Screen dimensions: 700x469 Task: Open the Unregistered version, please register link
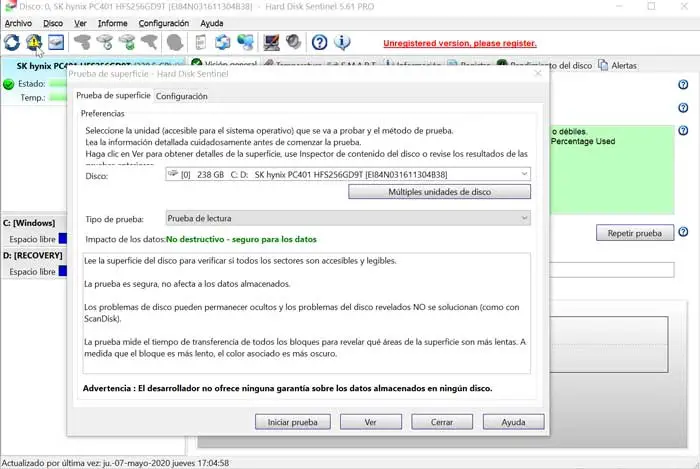coord(460,43)
